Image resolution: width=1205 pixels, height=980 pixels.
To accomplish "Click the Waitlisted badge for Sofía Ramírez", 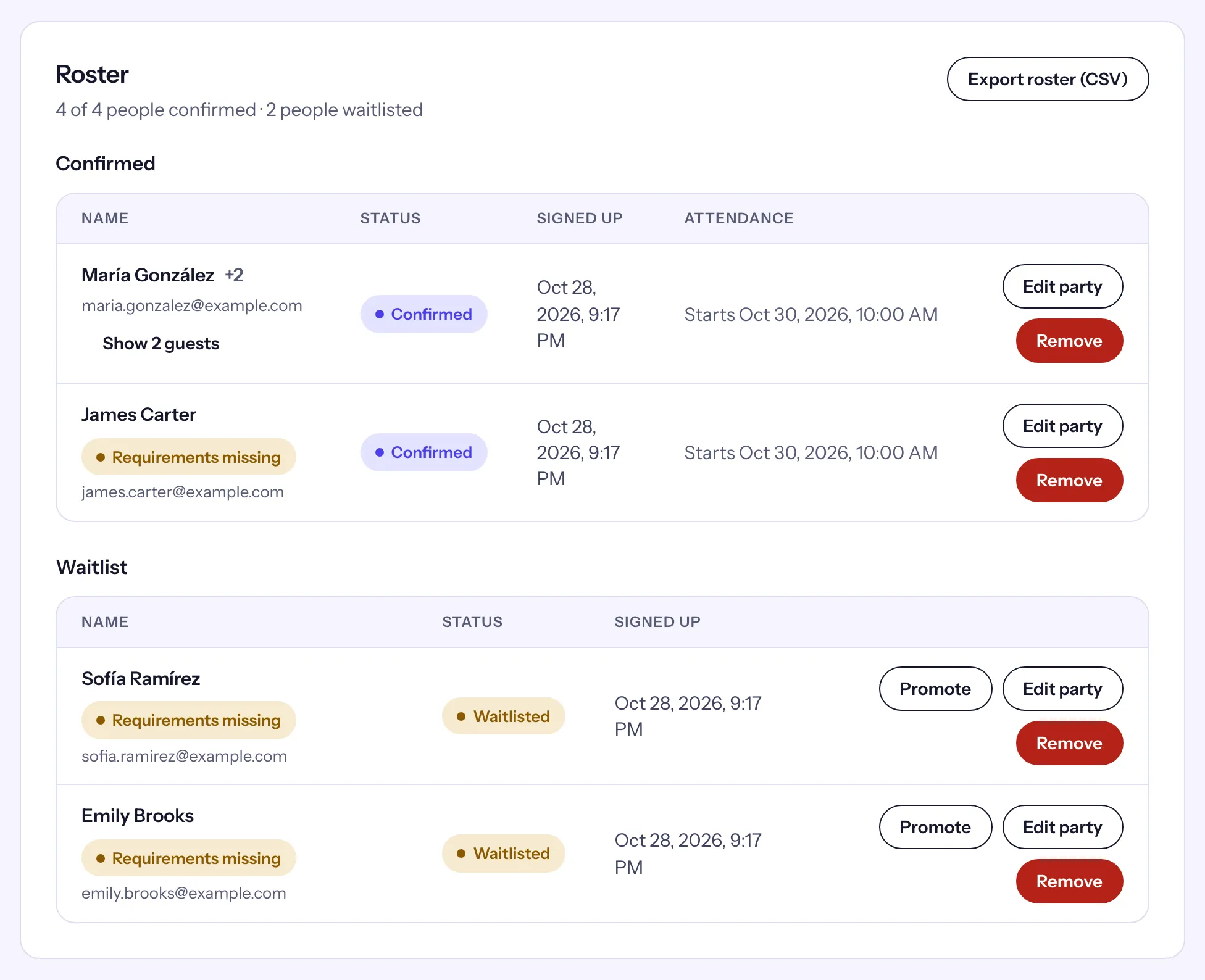I will (x=504, y=716).
